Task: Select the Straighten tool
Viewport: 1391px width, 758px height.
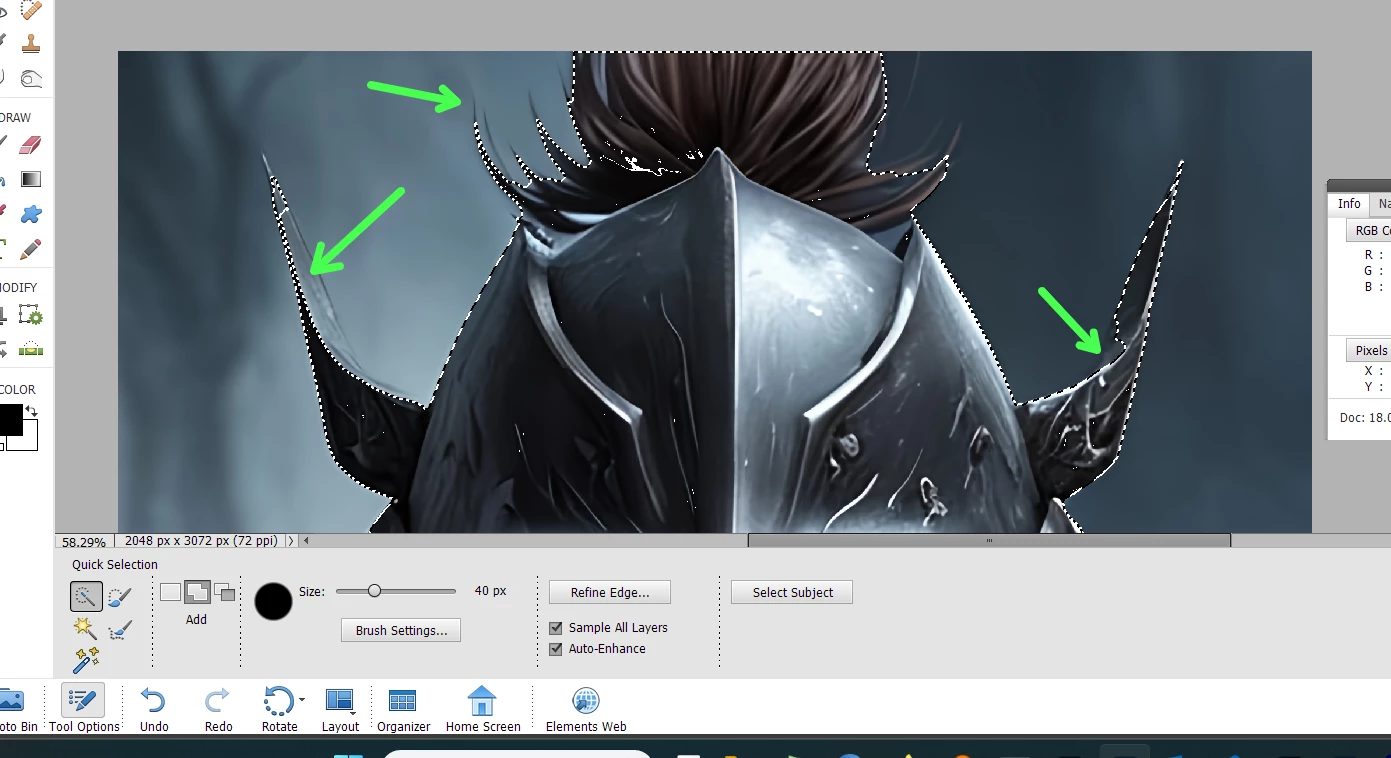Action: (x=31, y=350)
